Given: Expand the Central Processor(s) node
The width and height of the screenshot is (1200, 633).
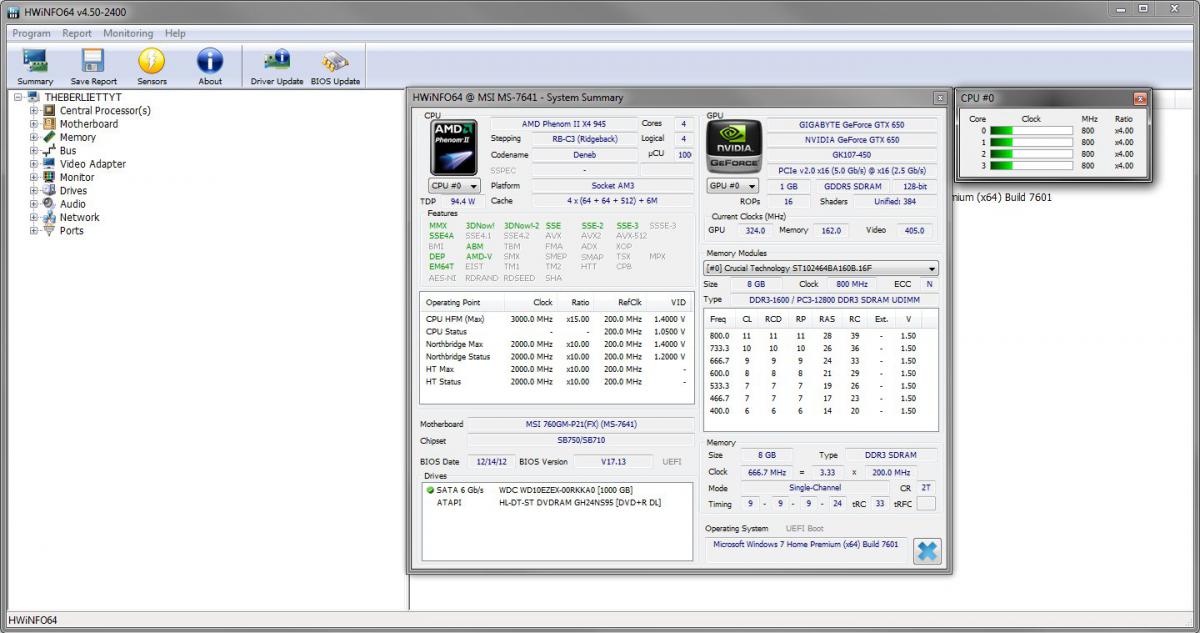Looking at the screenshot, I should click(34, 110).
